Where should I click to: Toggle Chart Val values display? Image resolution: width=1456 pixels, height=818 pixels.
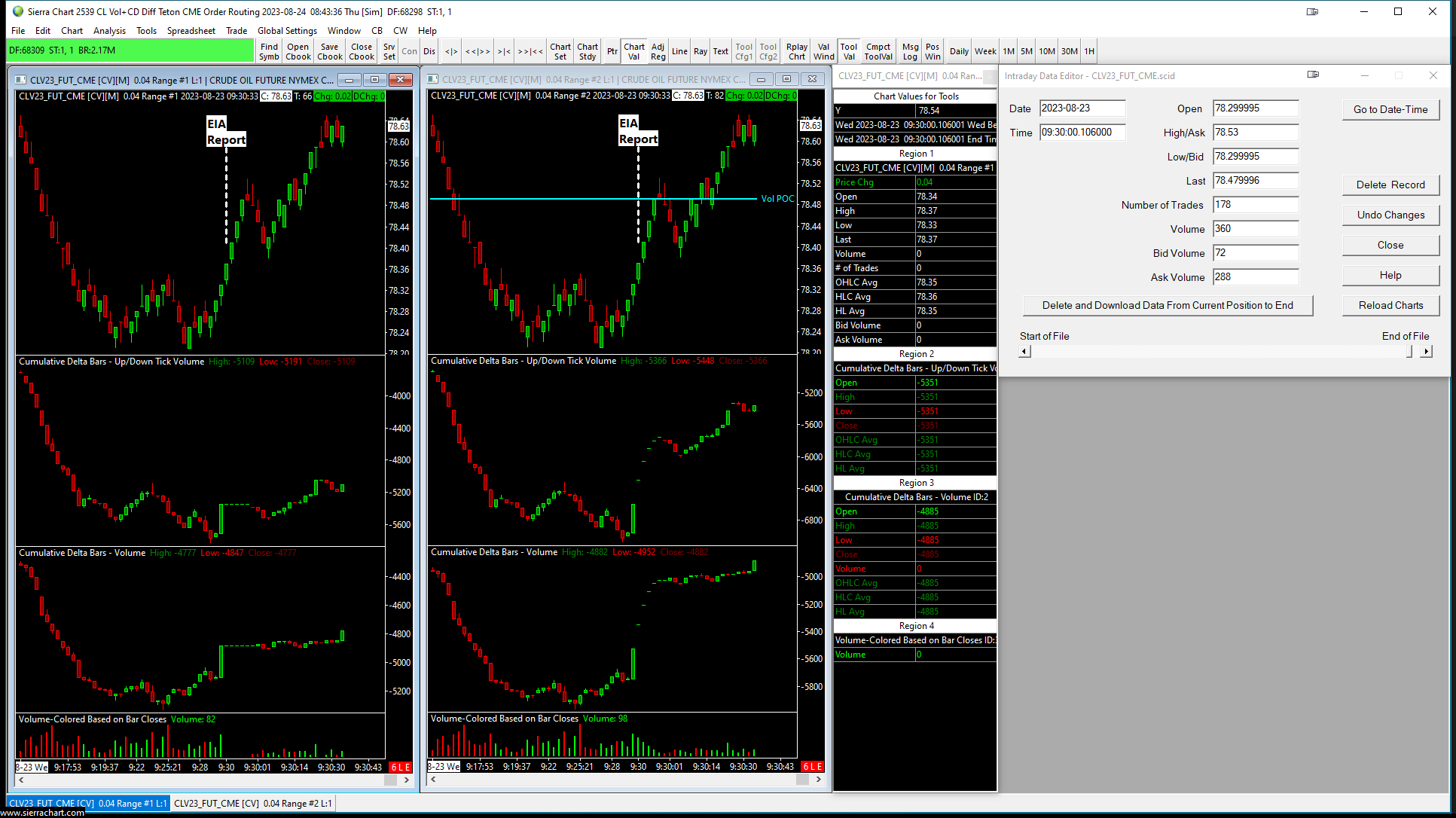pos(634,51)
